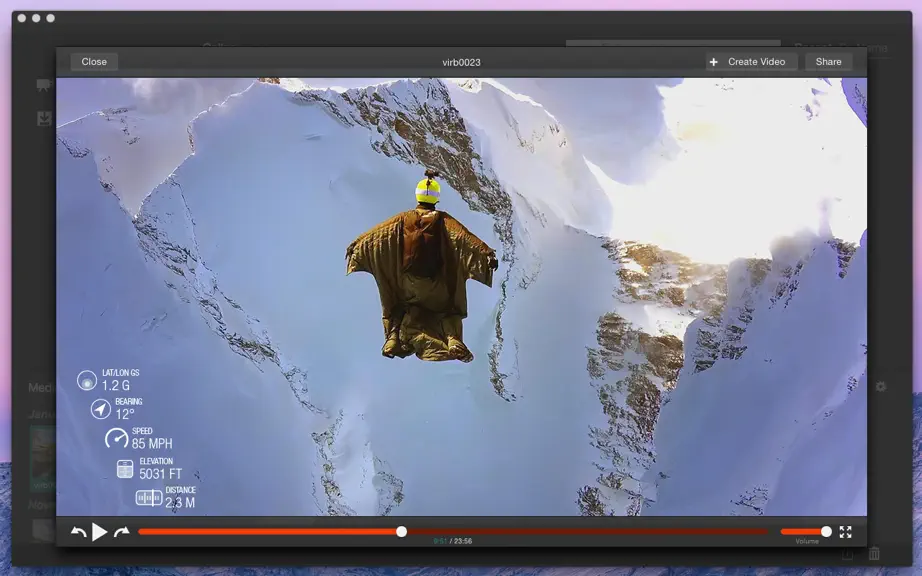Viewport: 922px width, 576px height.
Task: Skip forward with the curved right arrow
Action: click(x=121, y=532)
